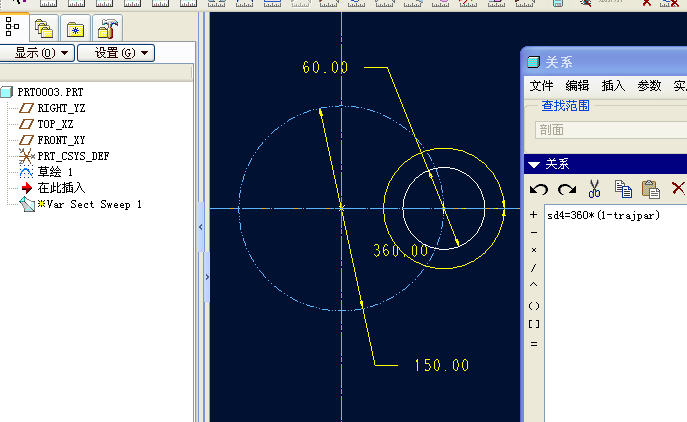Insert caret power operator

point(533,284)
